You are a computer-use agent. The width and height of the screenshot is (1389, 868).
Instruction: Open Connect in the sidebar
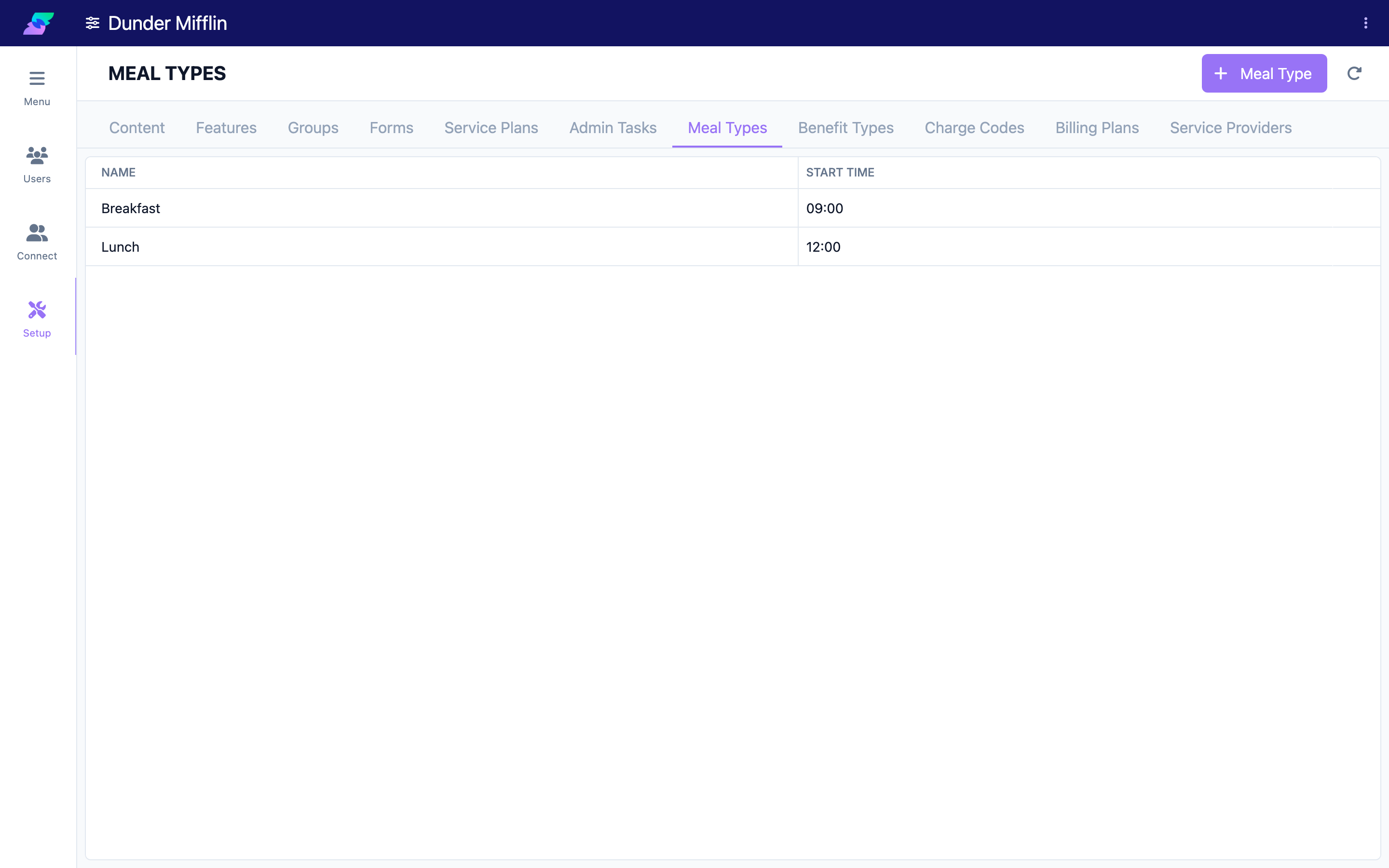(x=37, y=242)
